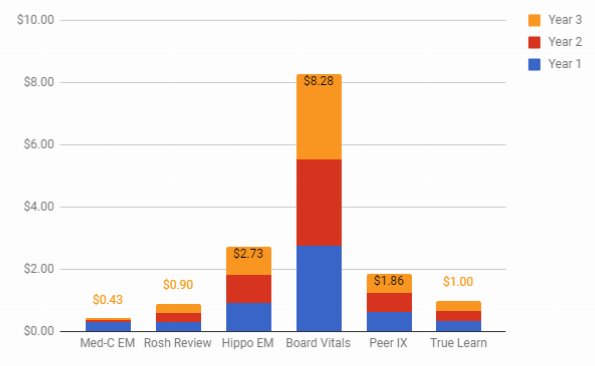Click the Peer IX blue bar segment
The height and width of the screenshot is (366, 595).
point(389,322)
